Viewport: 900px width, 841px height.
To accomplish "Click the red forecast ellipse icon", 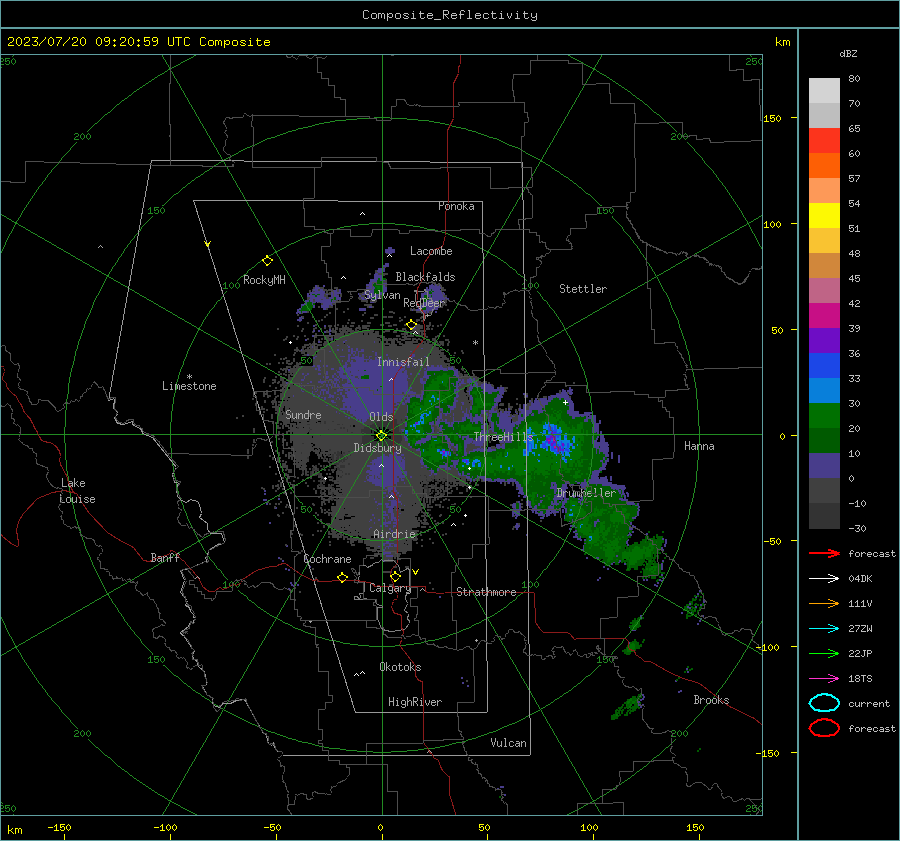I will click(824, 728).
